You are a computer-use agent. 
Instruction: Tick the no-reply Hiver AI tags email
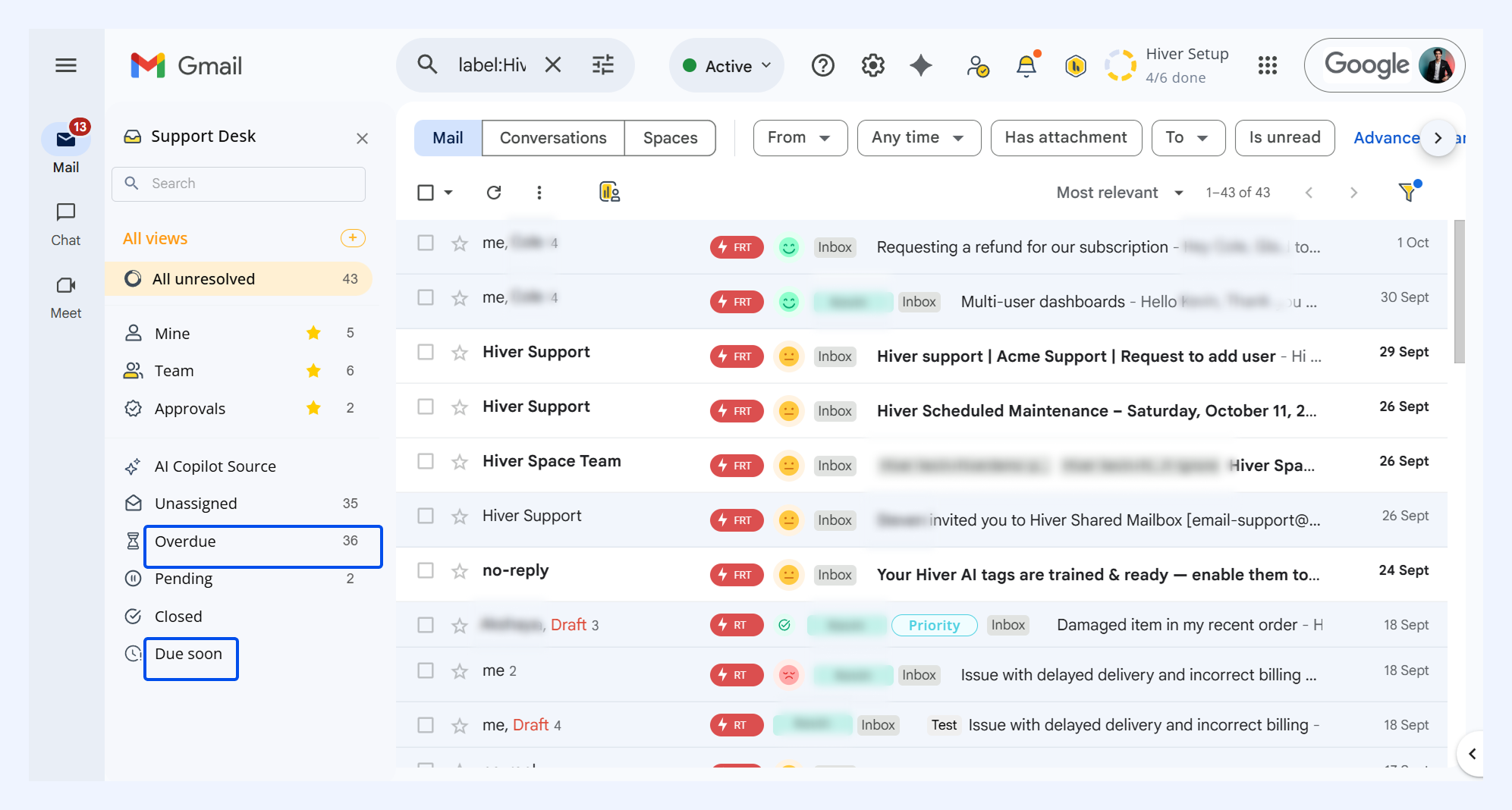(426, 570)
